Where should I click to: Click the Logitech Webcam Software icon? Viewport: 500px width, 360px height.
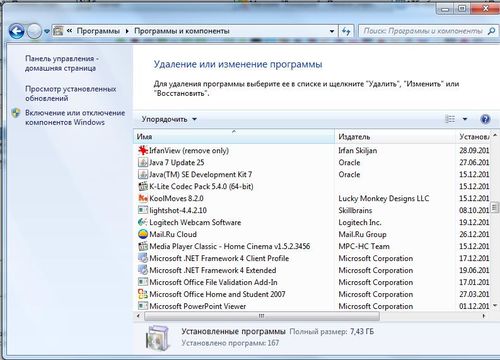143,222
